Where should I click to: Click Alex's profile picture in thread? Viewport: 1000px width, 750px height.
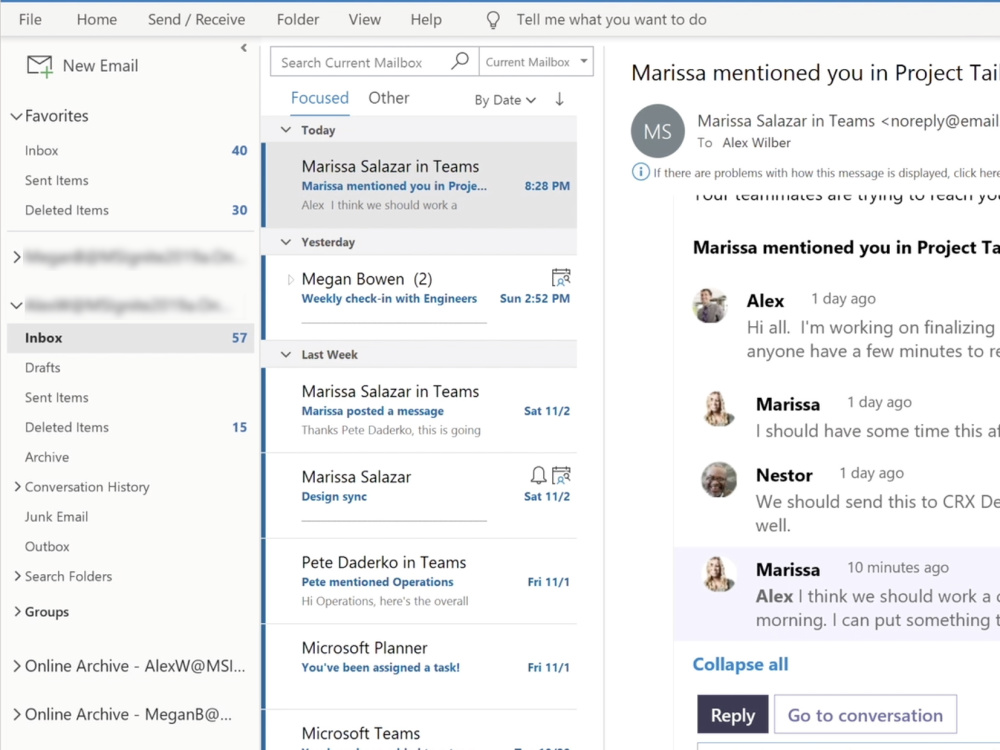tap(710, 305)
